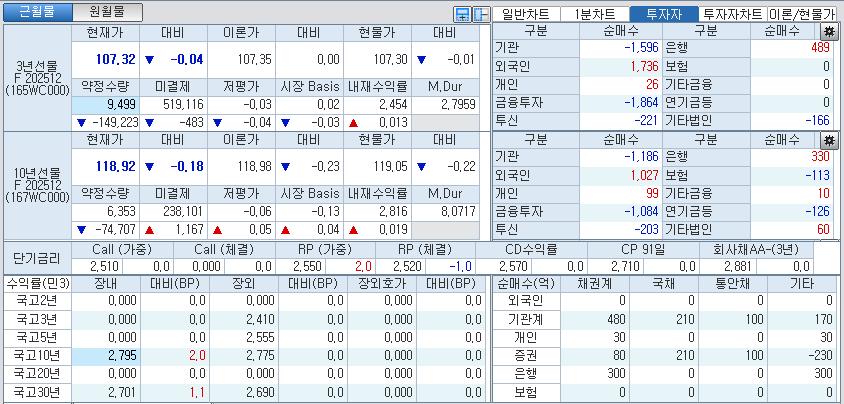Screen dimensions: 844x404
Task: Click the 순매수(억) column header
Action: 526,283
